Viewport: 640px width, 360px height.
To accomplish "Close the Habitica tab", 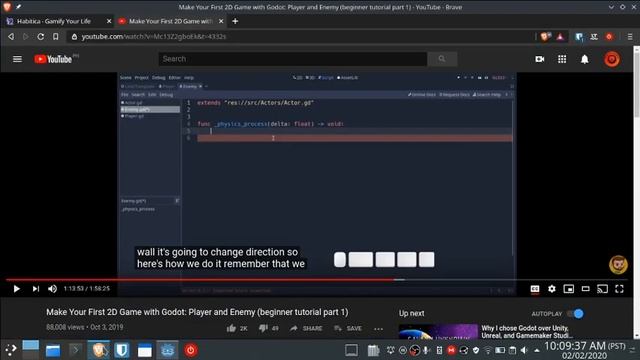I will 109,21.
